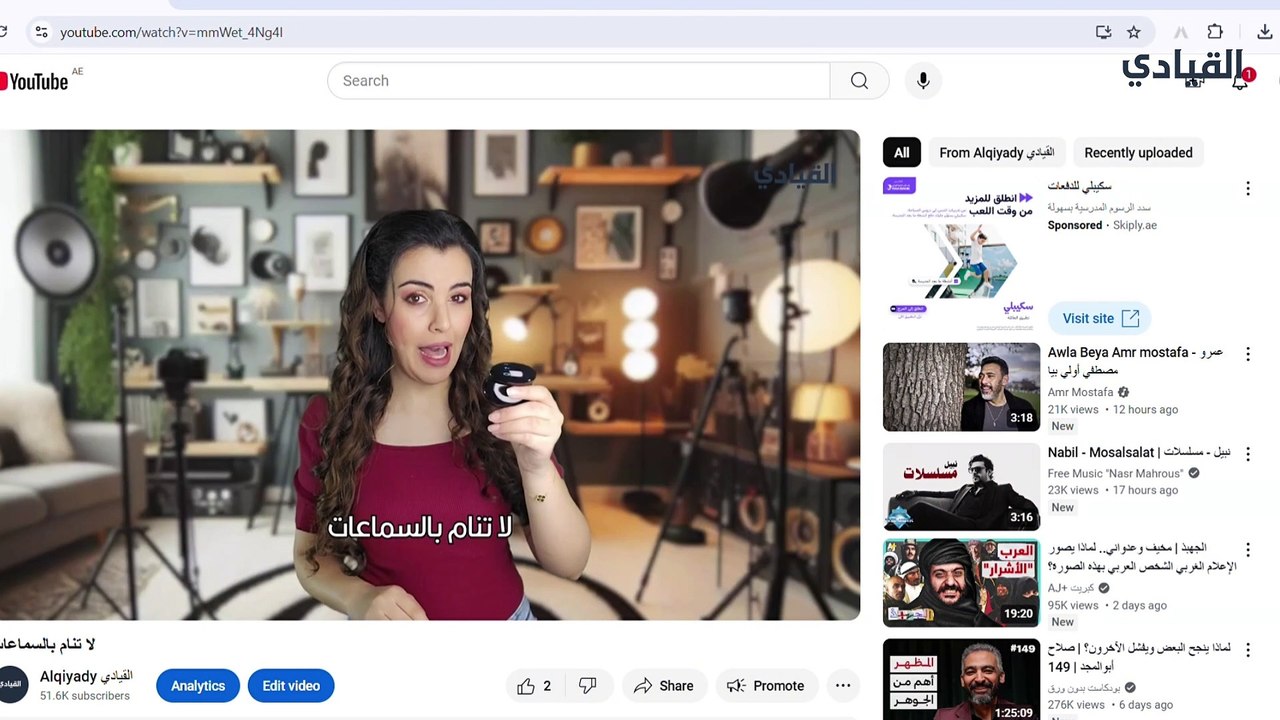Click the address bar URL
This screenshot has width=1280, height=720.
171,32
